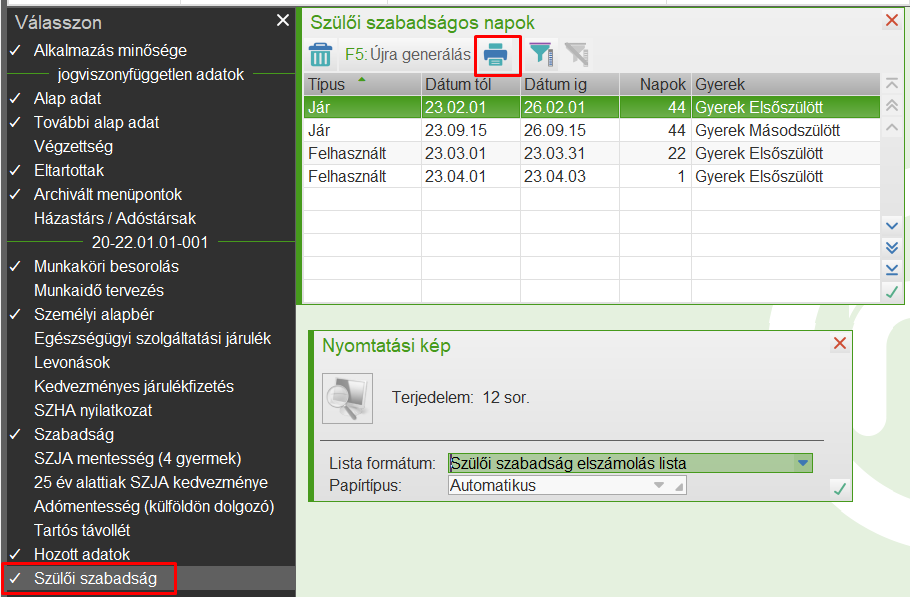Click the colored filter funnel icon
This screenshot has width=910, height=597.
(x=541, y=55)
